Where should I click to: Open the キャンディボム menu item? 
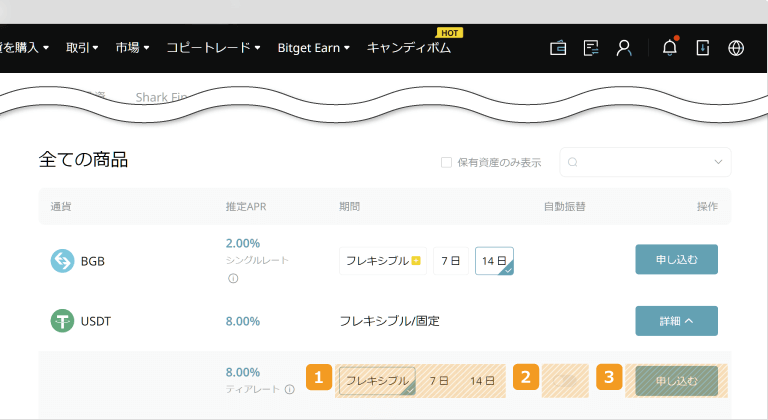pos(409,48)
